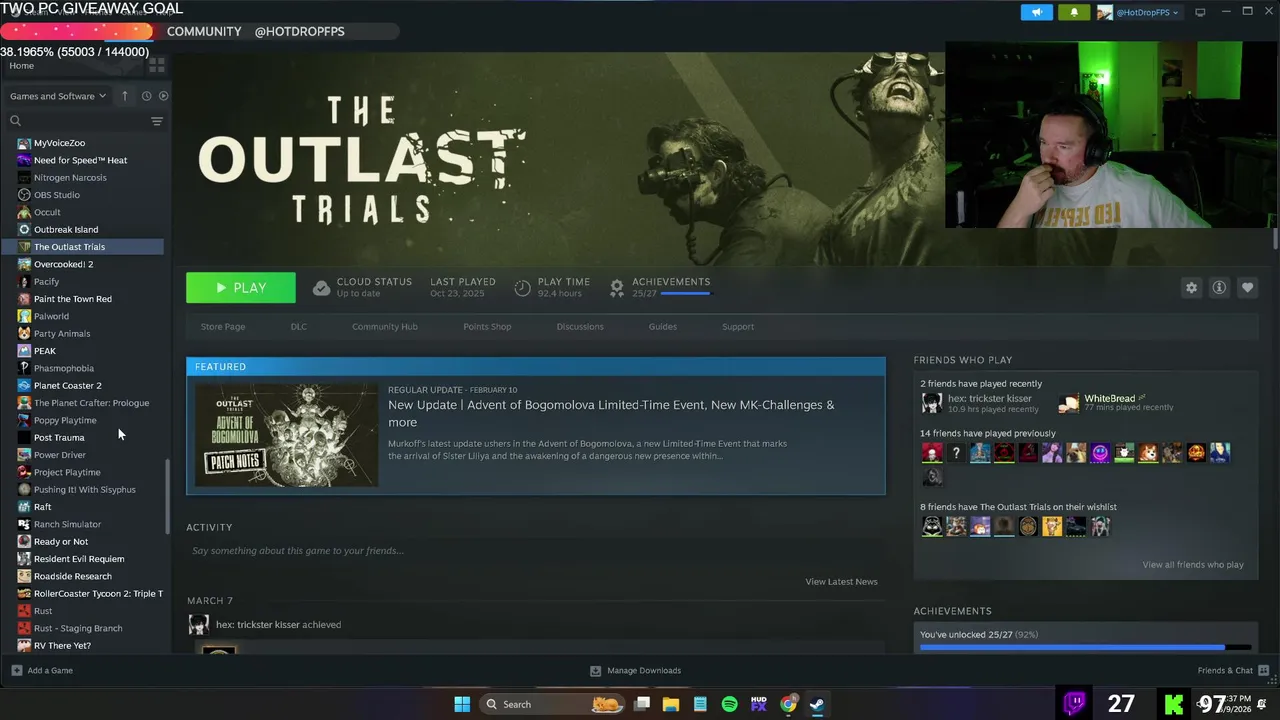The width and height of the screenshot is (1280, 720).
Task: Show game info icon
Action: tap(1219, 287)
